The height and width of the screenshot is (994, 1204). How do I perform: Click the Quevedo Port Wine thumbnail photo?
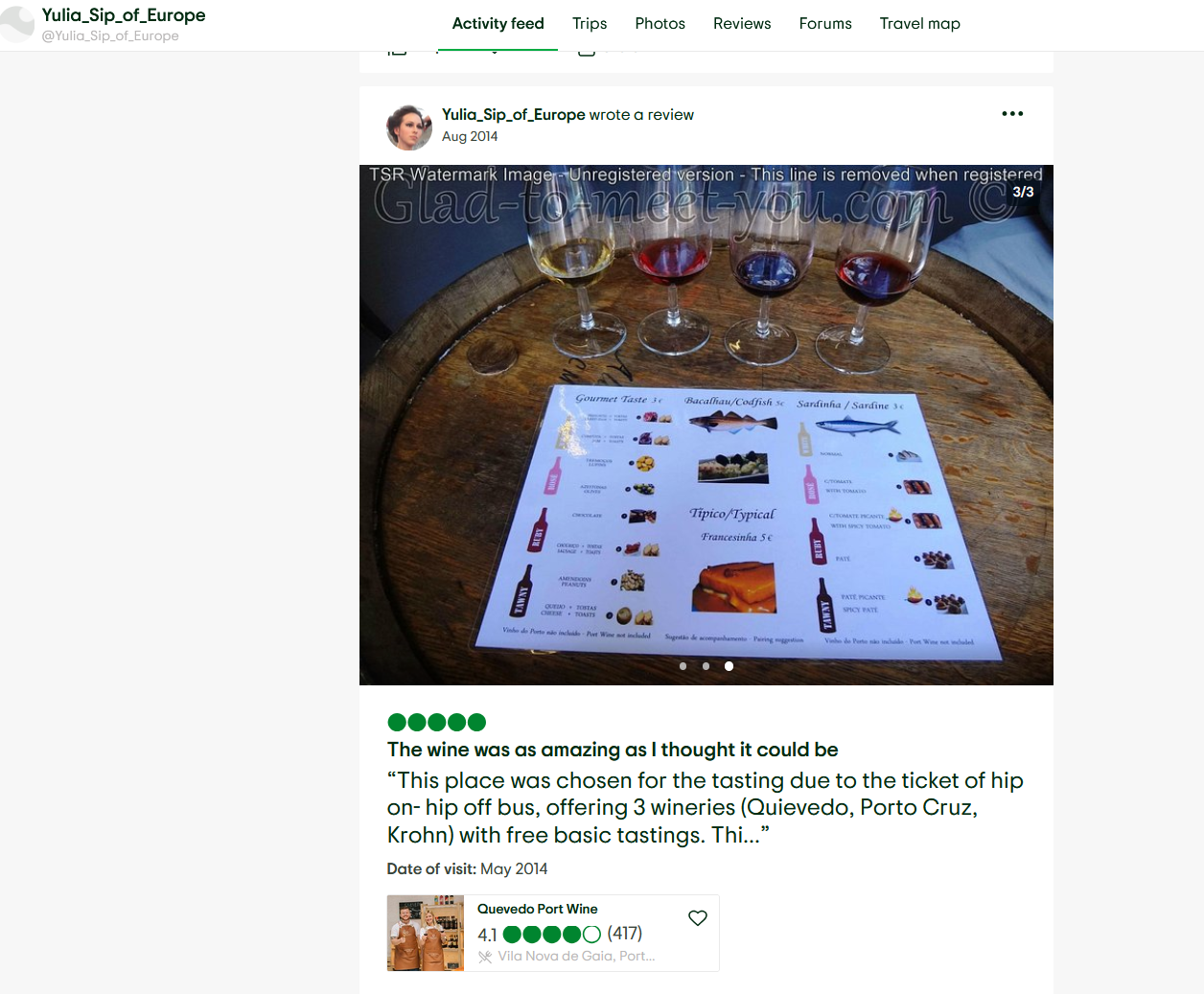coord(426,934)
